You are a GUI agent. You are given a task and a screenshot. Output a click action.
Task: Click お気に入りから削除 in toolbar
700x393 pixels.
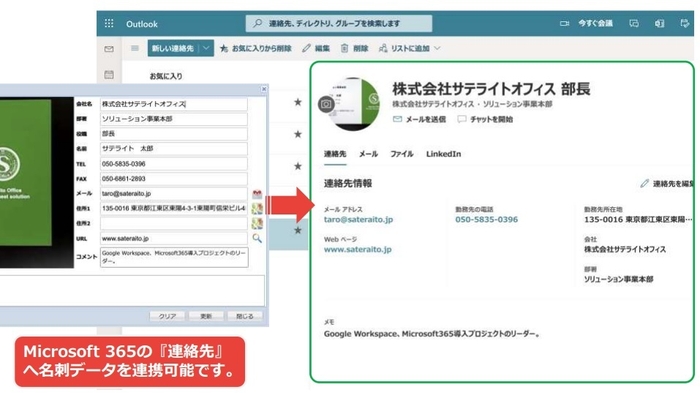point(256,48)
